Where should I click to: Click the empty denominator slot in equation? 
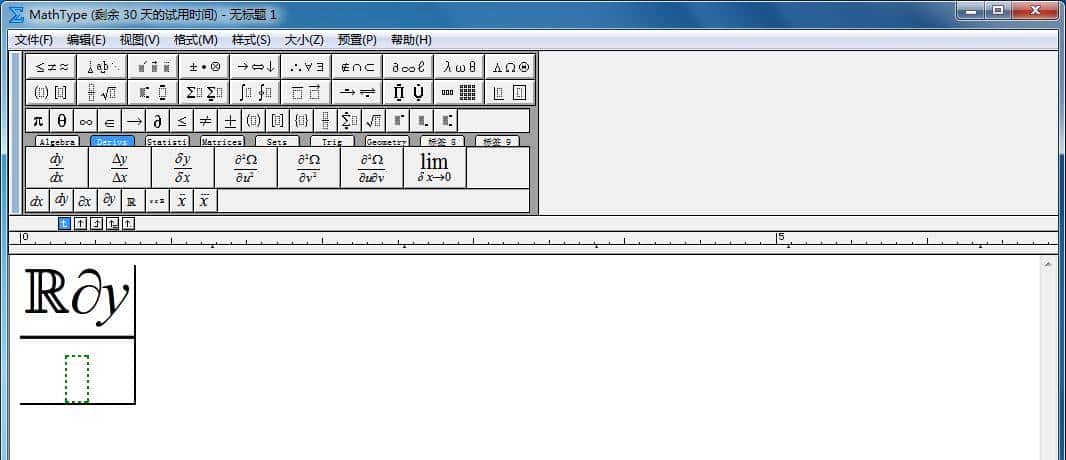(77, 378)
